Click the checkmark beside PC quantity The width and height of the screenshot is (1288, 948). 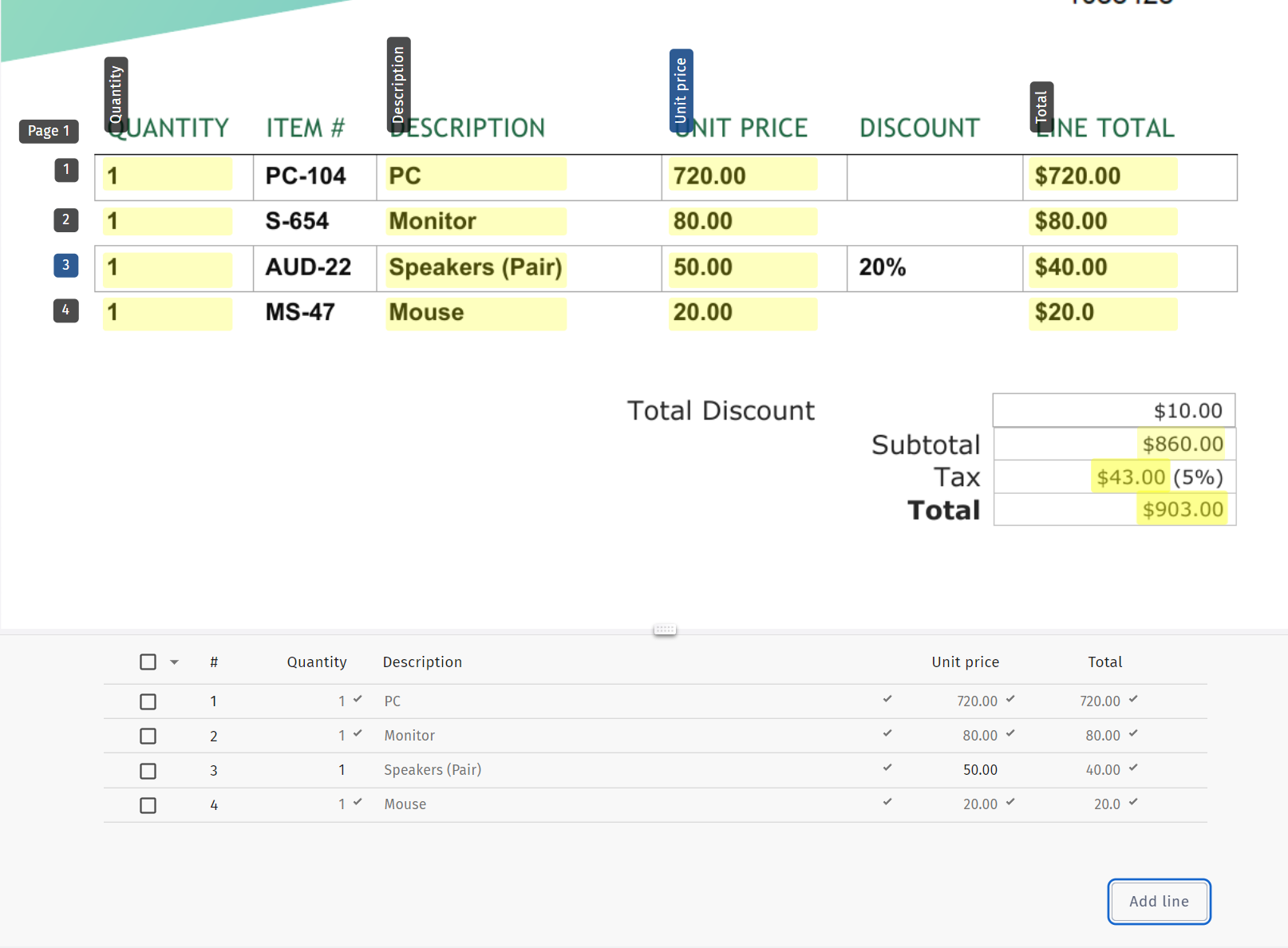tap(358, 699)
